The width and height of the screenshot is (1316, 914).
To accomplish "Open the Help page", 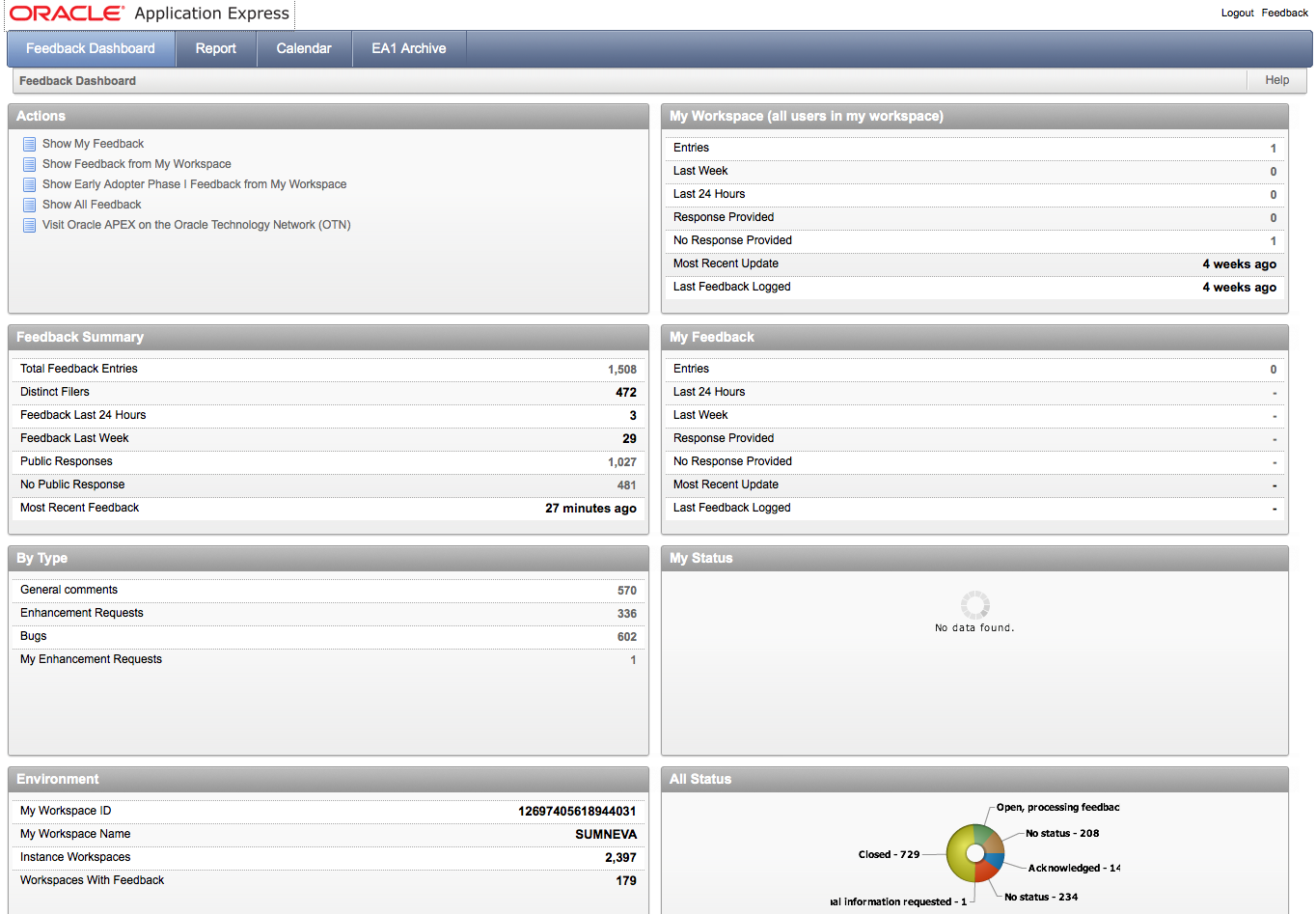I will [1275, 80].
